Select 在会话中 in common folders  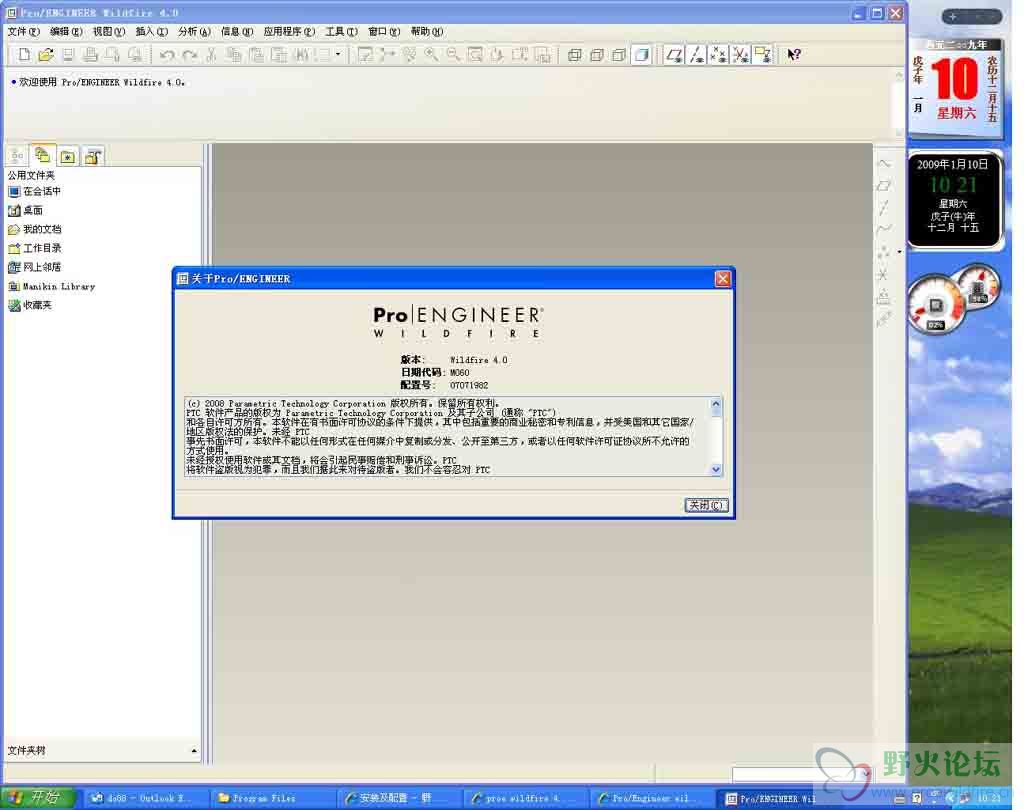[35, 191]
